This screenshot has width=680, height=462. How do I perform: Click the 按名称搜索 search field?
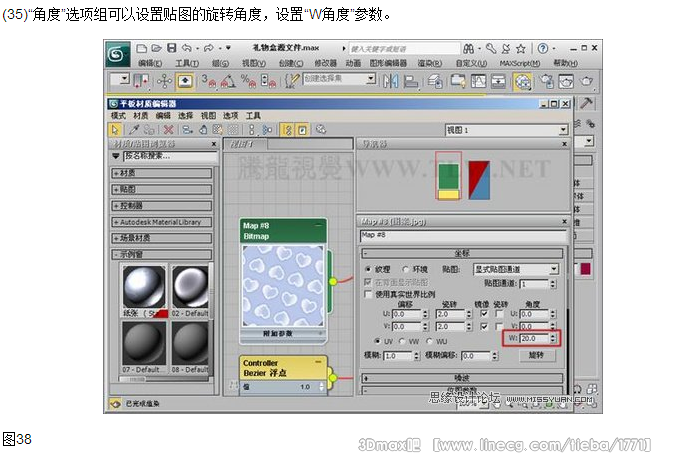click(170, 156)
